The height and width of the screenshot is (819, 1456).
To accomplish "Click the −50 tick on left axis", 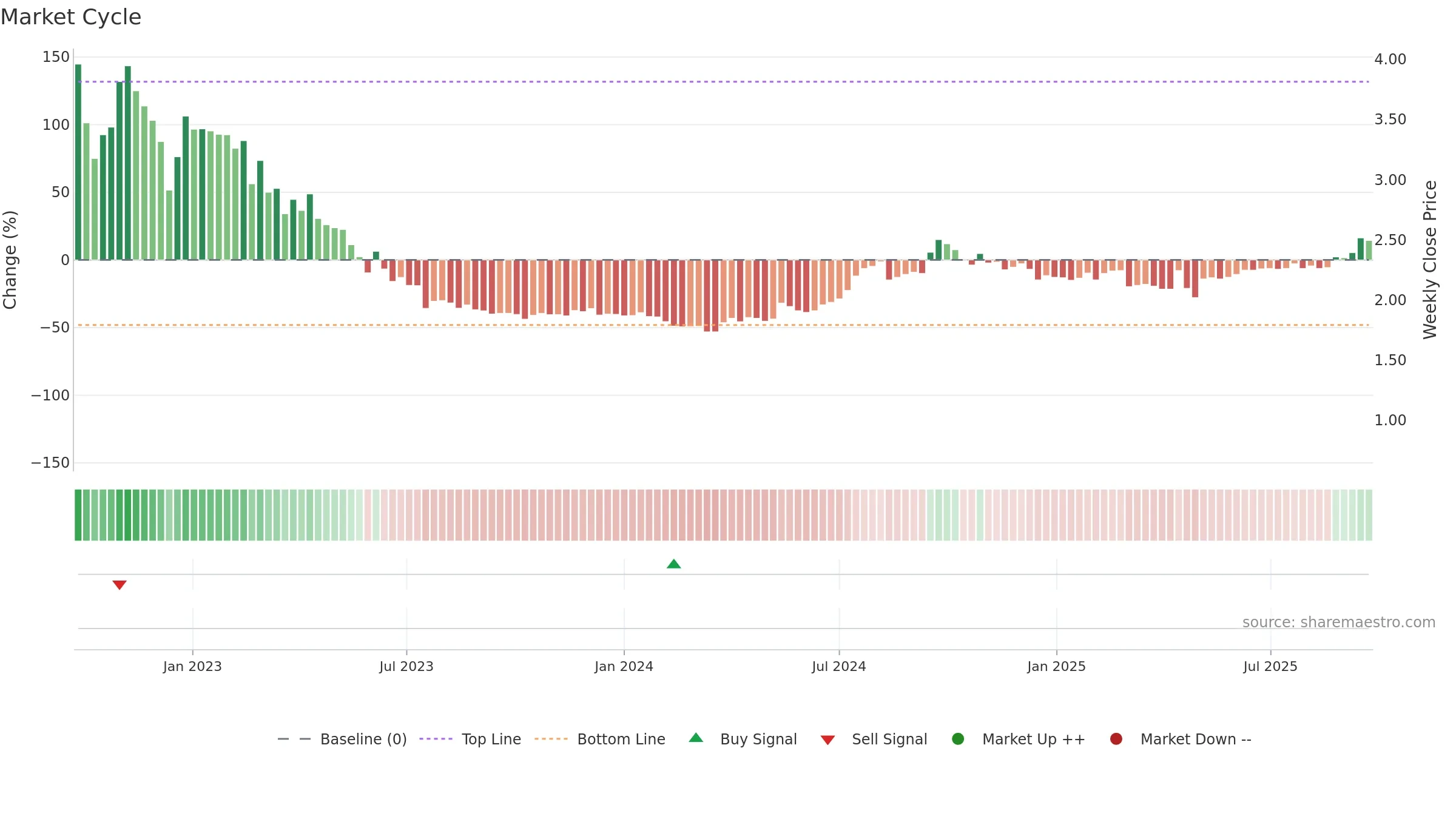I will click(55, 328).
